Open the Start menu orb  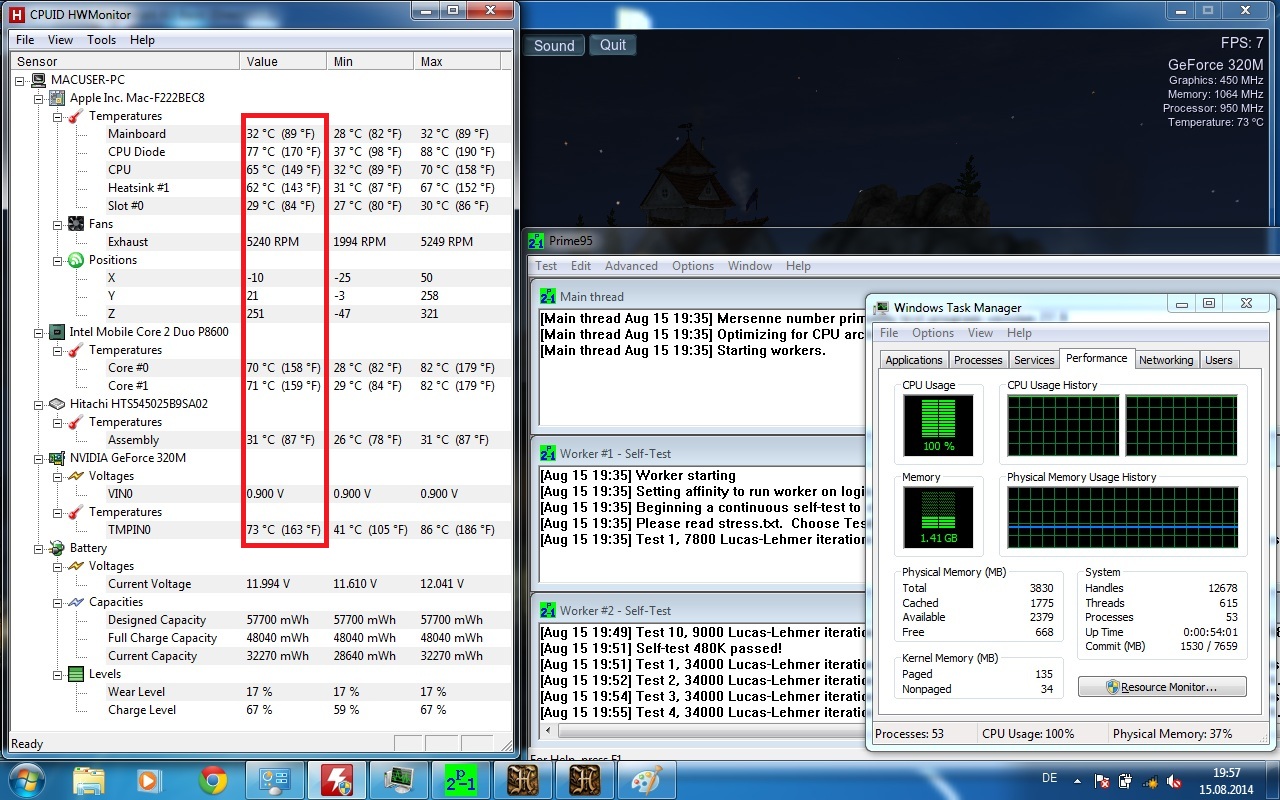pos(28,779)
